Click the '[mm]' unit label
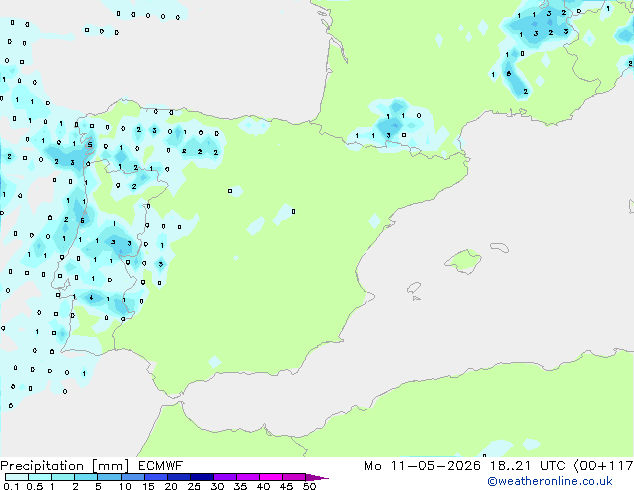Image resolution: width=634 pixels, height=490 pixels. (x=110, y=466)
